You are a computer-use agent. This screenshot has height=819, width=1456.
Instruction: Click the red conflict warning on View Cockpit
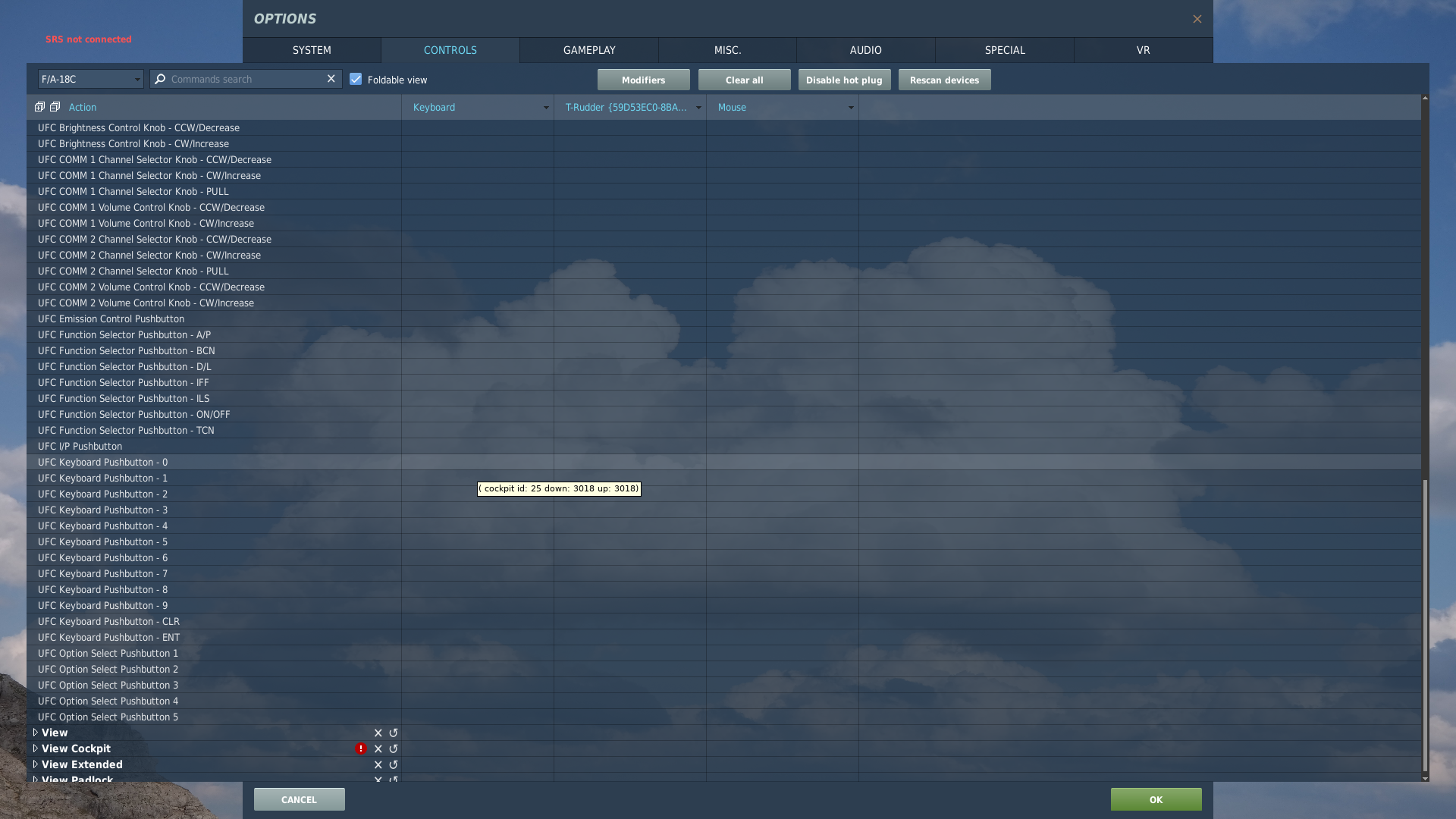[360, 748]
